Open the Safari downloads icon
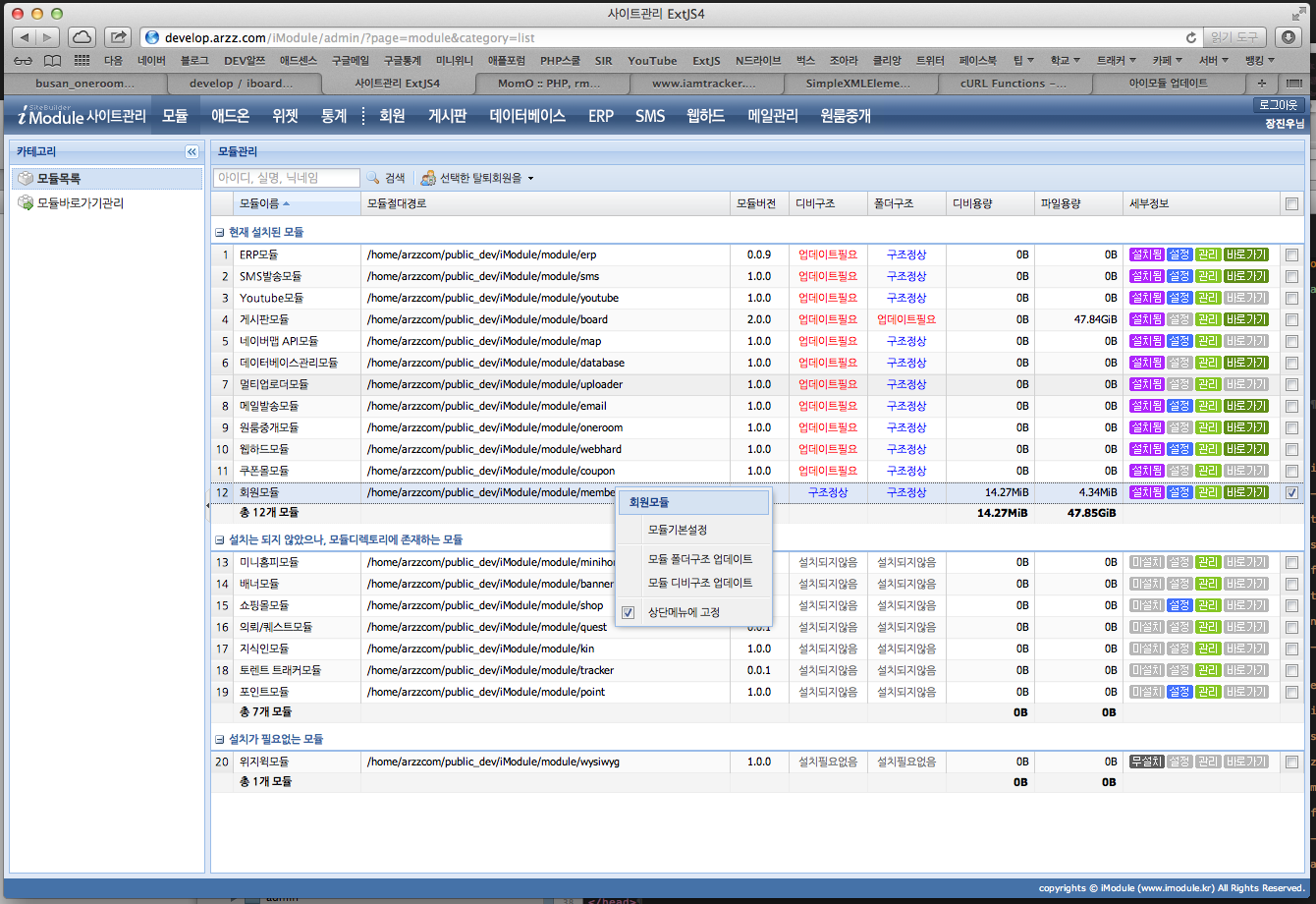 point(1289,37)
